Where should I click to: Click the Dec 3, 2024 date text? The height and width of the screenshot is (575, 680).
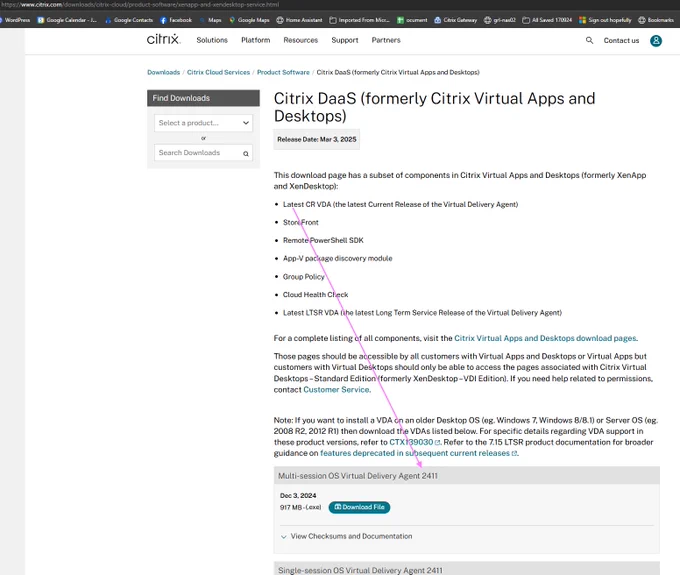click(298, 496)
